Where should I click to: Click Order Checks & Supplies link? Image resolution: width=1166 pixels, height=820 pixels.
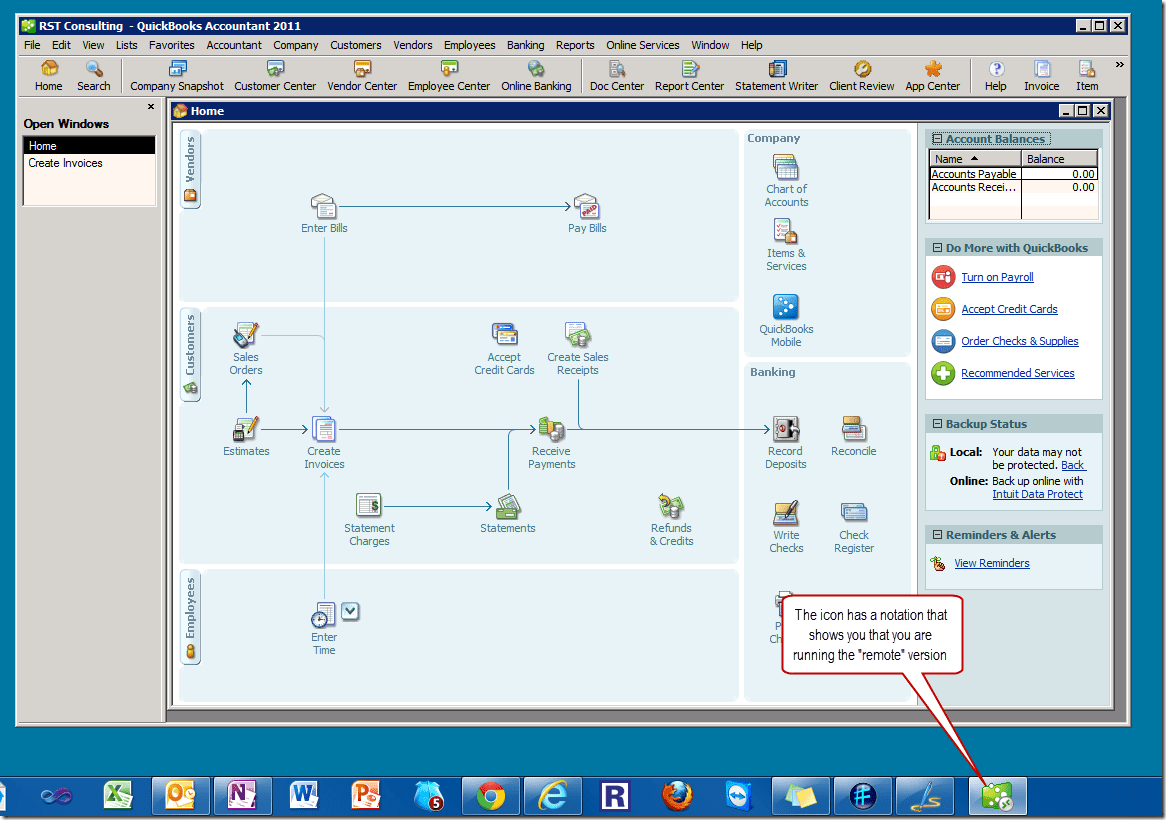(x=1020, y=341)
